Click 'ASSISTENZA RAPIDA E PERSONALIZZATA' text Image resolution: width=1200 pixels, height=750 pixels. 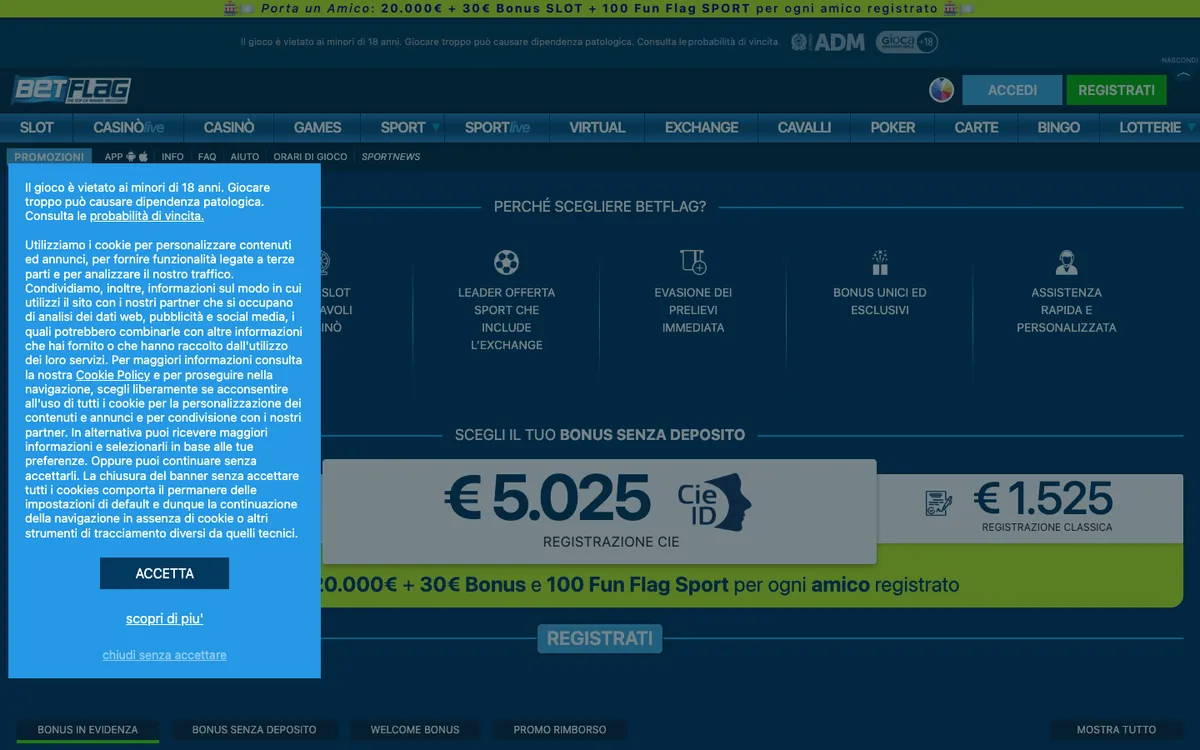coord(1066,310)
